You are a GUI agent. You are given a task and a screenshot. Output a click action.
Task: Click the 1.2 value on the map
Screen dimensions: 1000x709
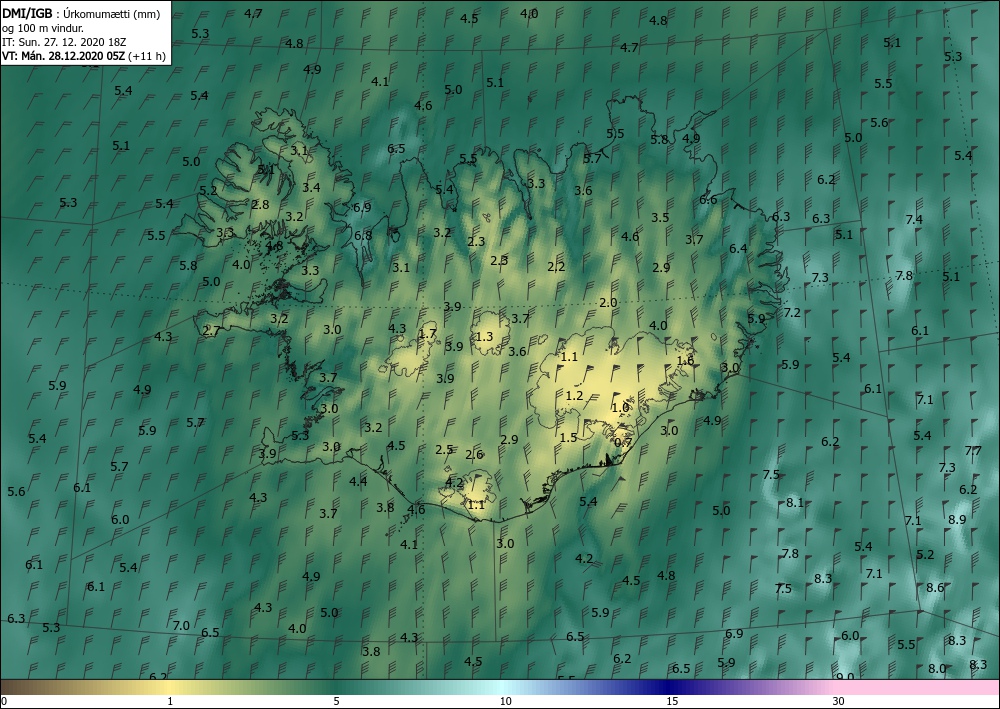[574, 395]
